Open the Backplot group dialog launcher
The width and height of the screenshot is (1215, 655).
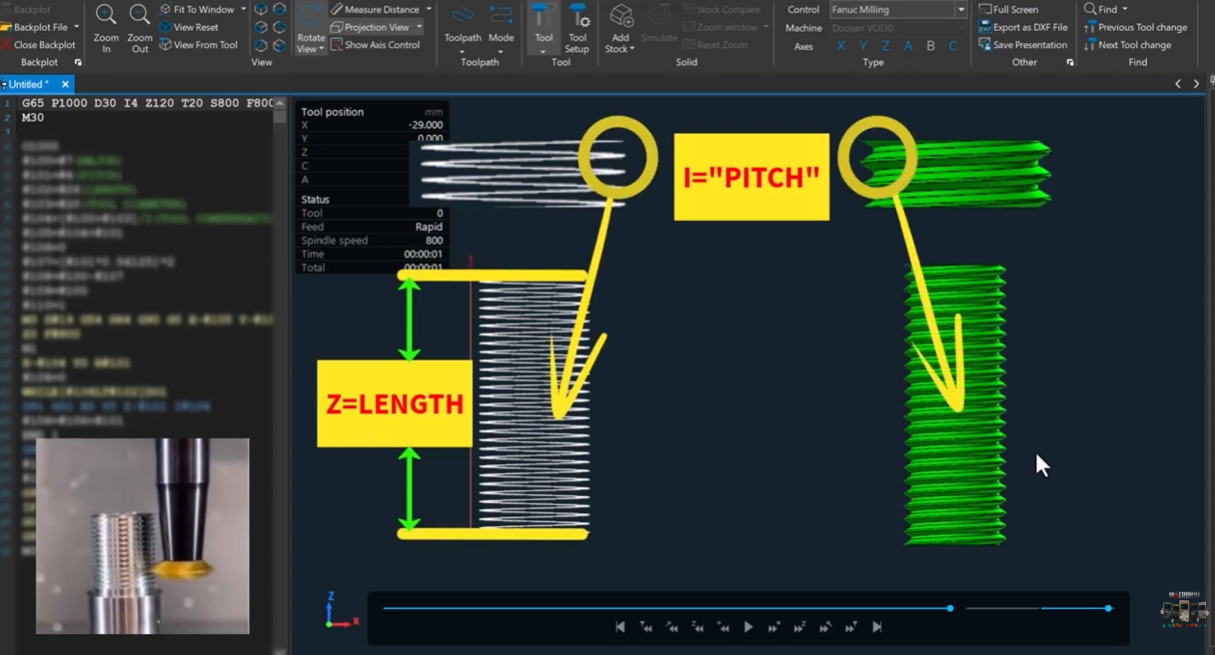tap(78, 62)
